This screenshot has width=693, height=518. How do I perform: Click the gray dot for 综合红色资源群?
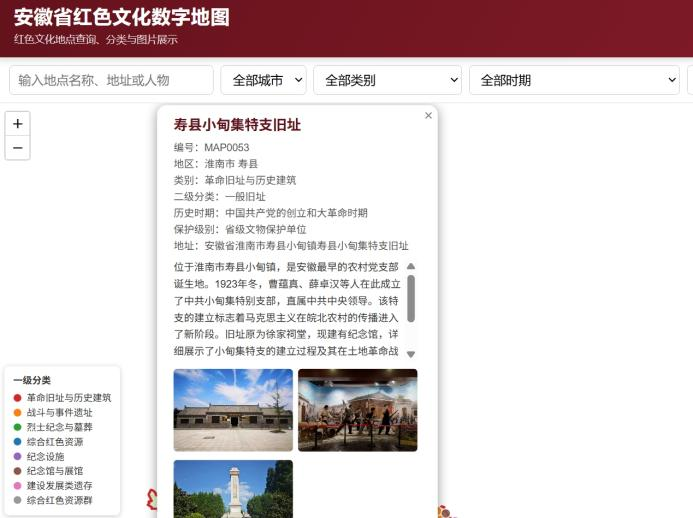[18, 500]
